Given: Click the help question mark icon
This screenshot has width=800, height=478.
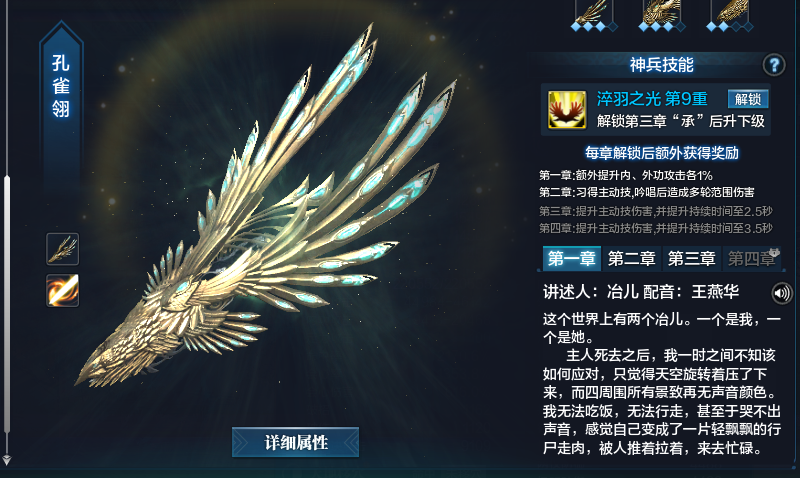Looking at the screenshot, I should click(773, 65).
